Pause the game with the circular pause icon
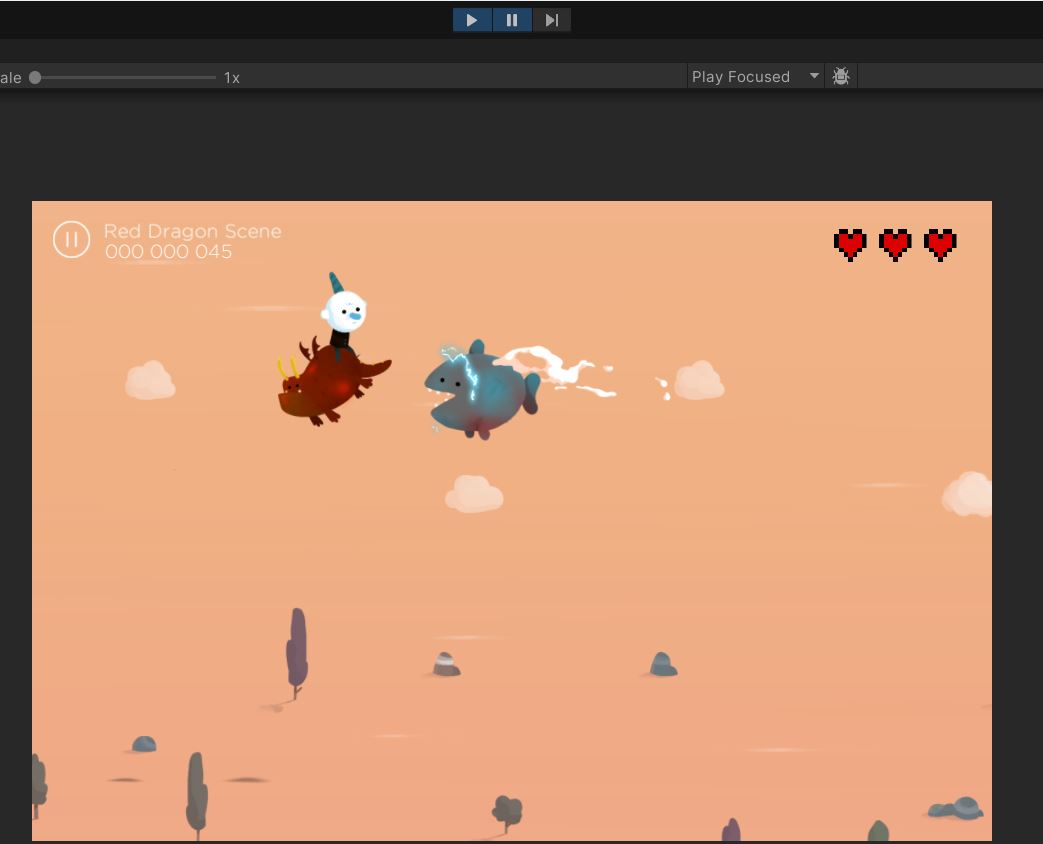 coord(71,239)
